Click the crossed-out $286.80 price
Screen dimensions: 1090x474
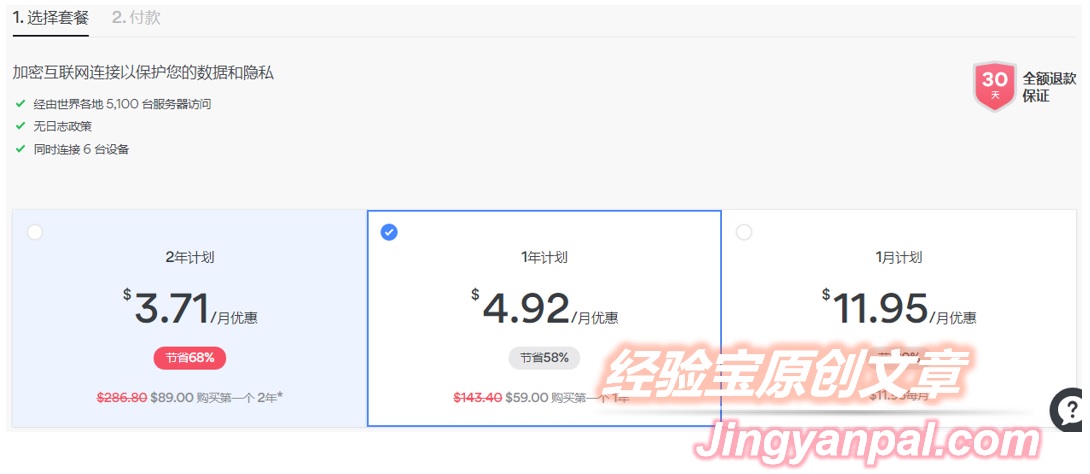point(122,398)
